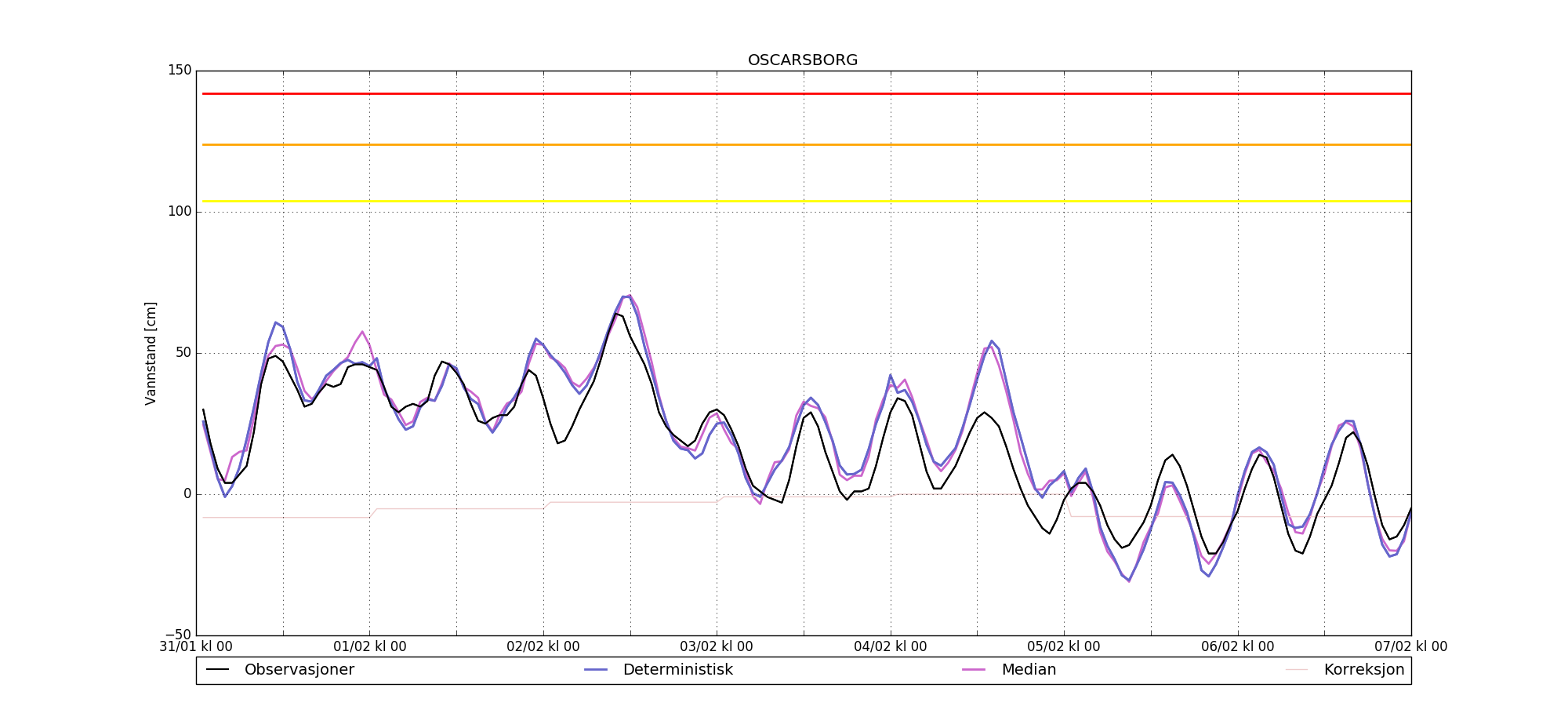Click the Korreksjon legend label

coord(1363,670)
